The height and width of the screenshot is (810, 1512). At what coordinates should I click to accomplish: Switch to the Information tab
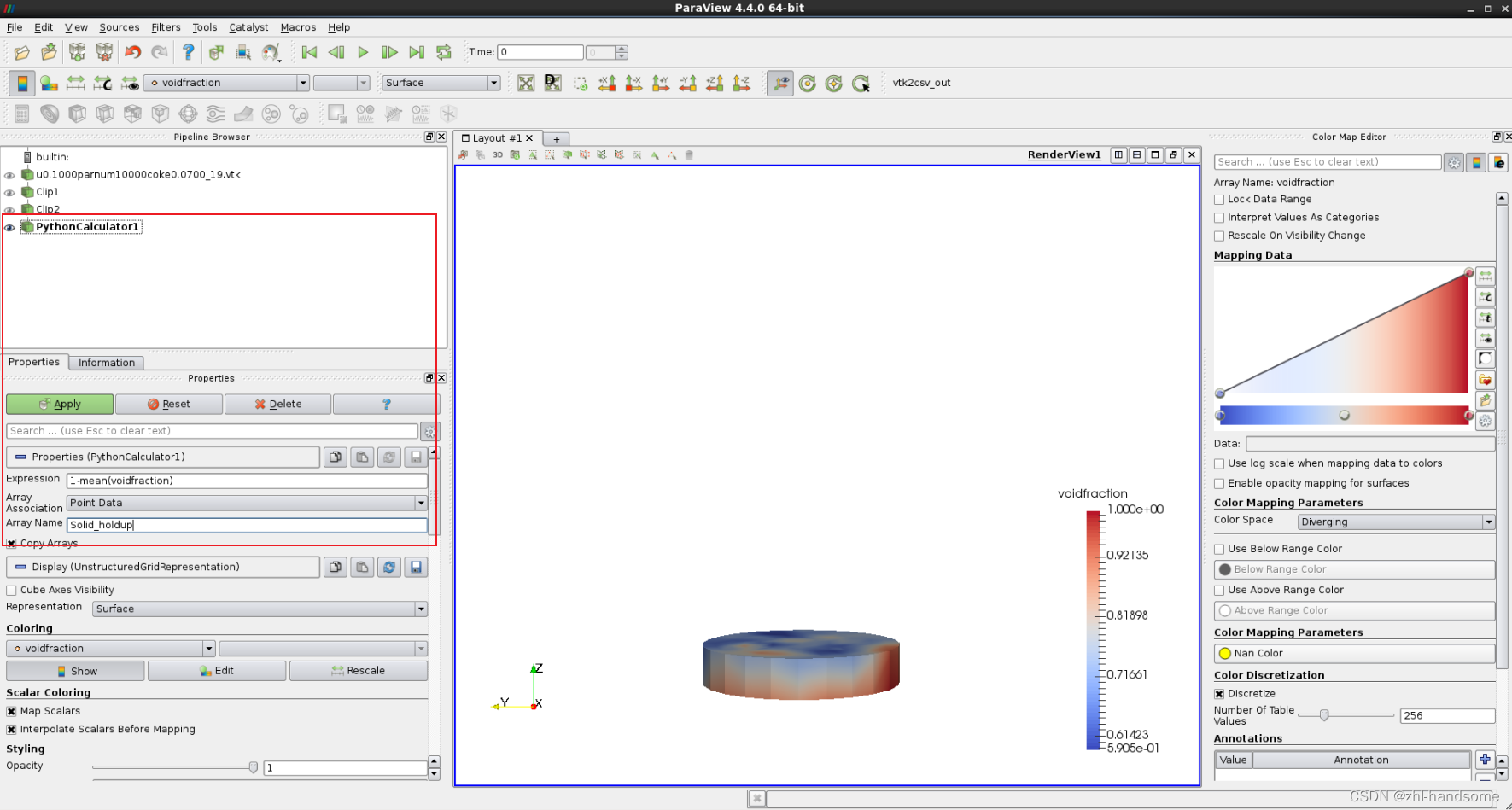point(106,362)
